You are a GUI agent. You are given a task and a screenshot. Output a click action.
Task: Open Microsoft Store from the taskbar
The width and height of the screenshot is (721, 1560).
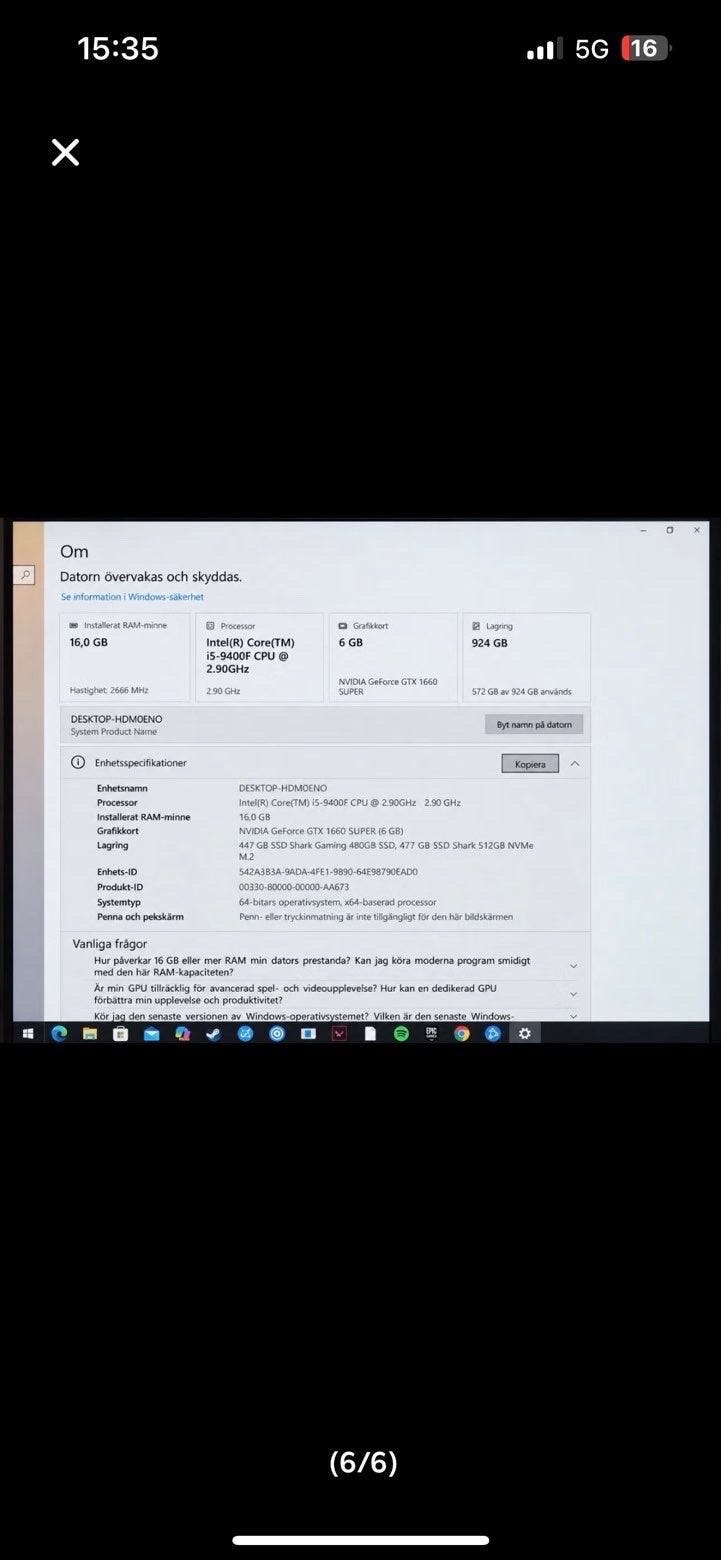pos(120,1034)
